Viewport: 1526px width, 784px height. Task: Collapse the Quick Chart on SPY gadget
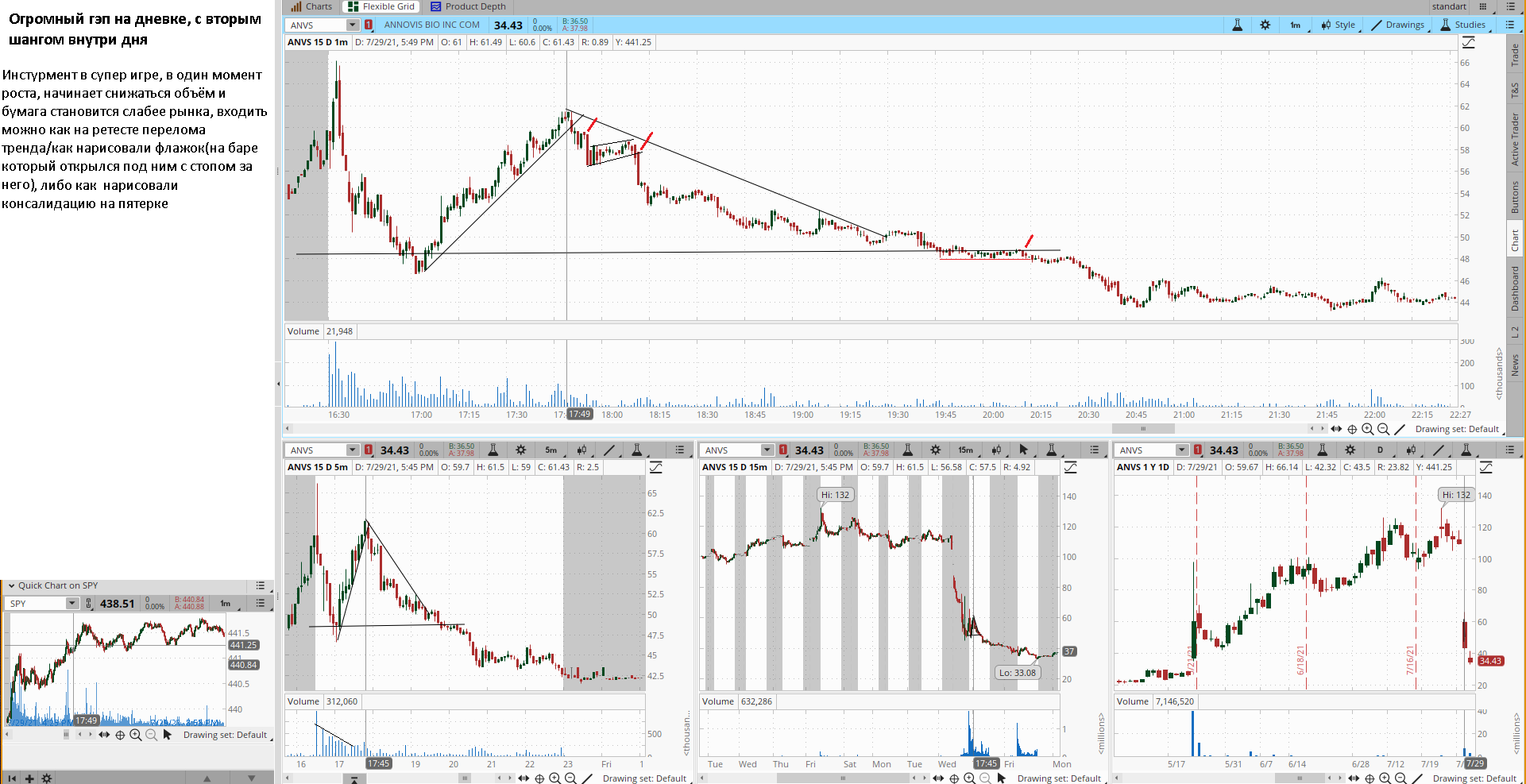point(11,585)
